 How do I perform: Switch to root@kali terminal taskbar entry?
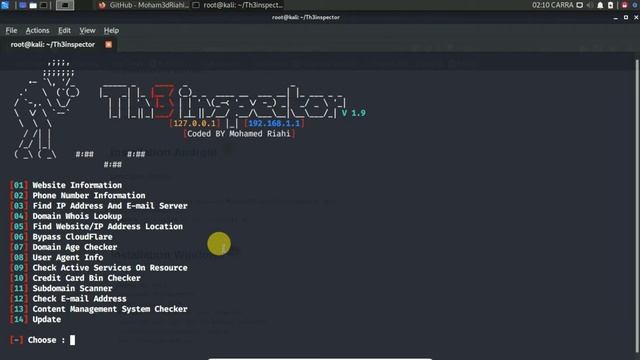(238, 5)
